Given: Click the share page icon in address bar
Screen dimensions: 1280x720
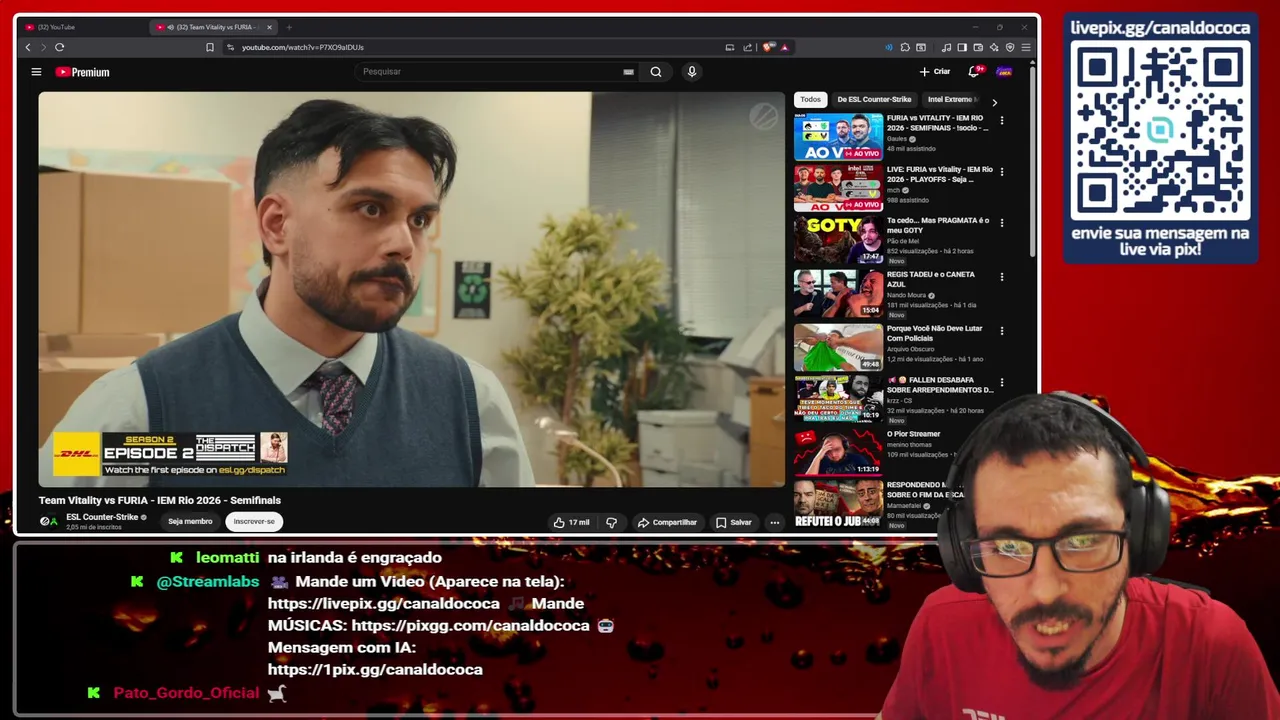Looking at the screenshot, I should [747, 47].
